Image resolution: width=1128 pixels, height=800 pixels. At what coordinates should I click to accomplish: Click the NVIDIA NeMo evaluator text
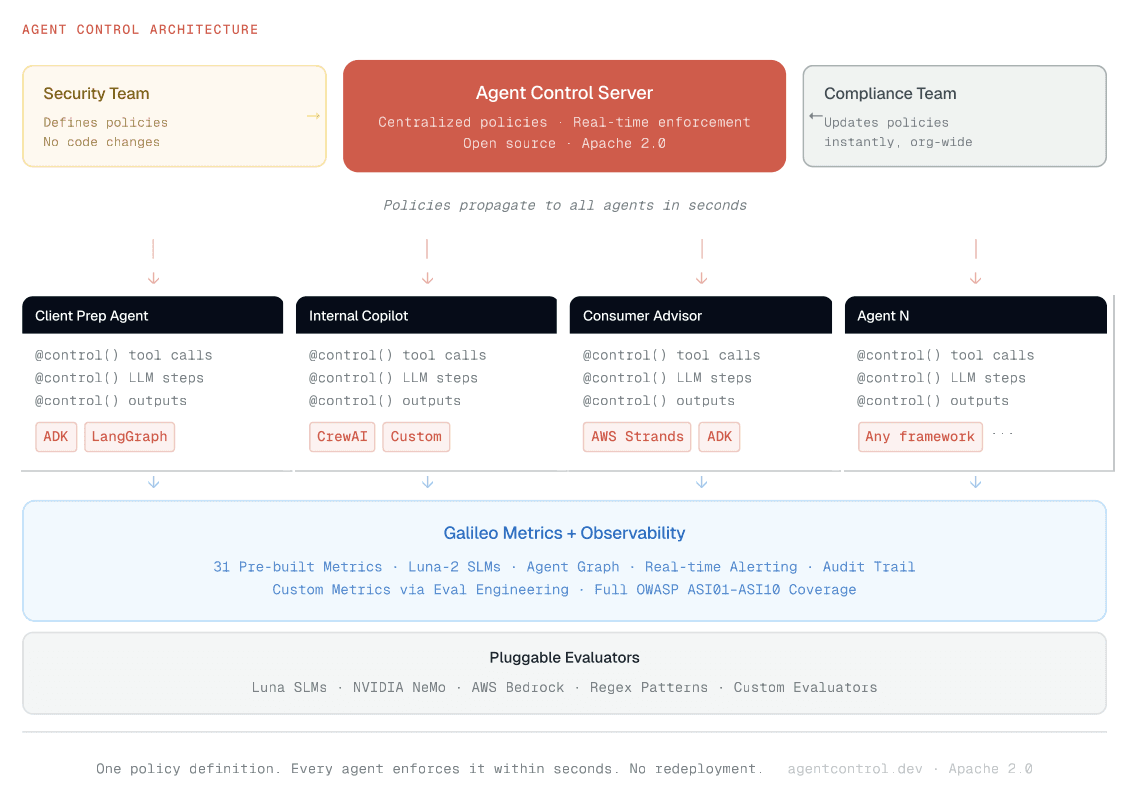pyautogui.click(x=399, y=688)
